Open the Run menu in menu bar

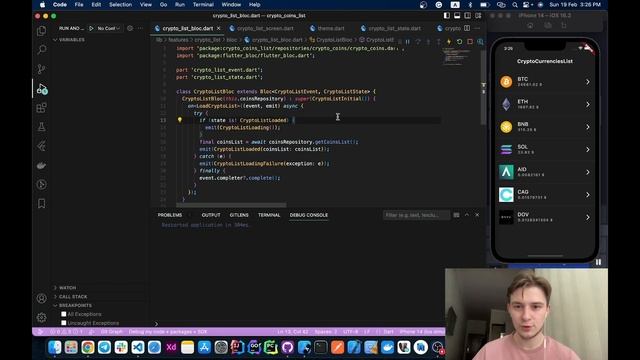(x=180, y=4)
